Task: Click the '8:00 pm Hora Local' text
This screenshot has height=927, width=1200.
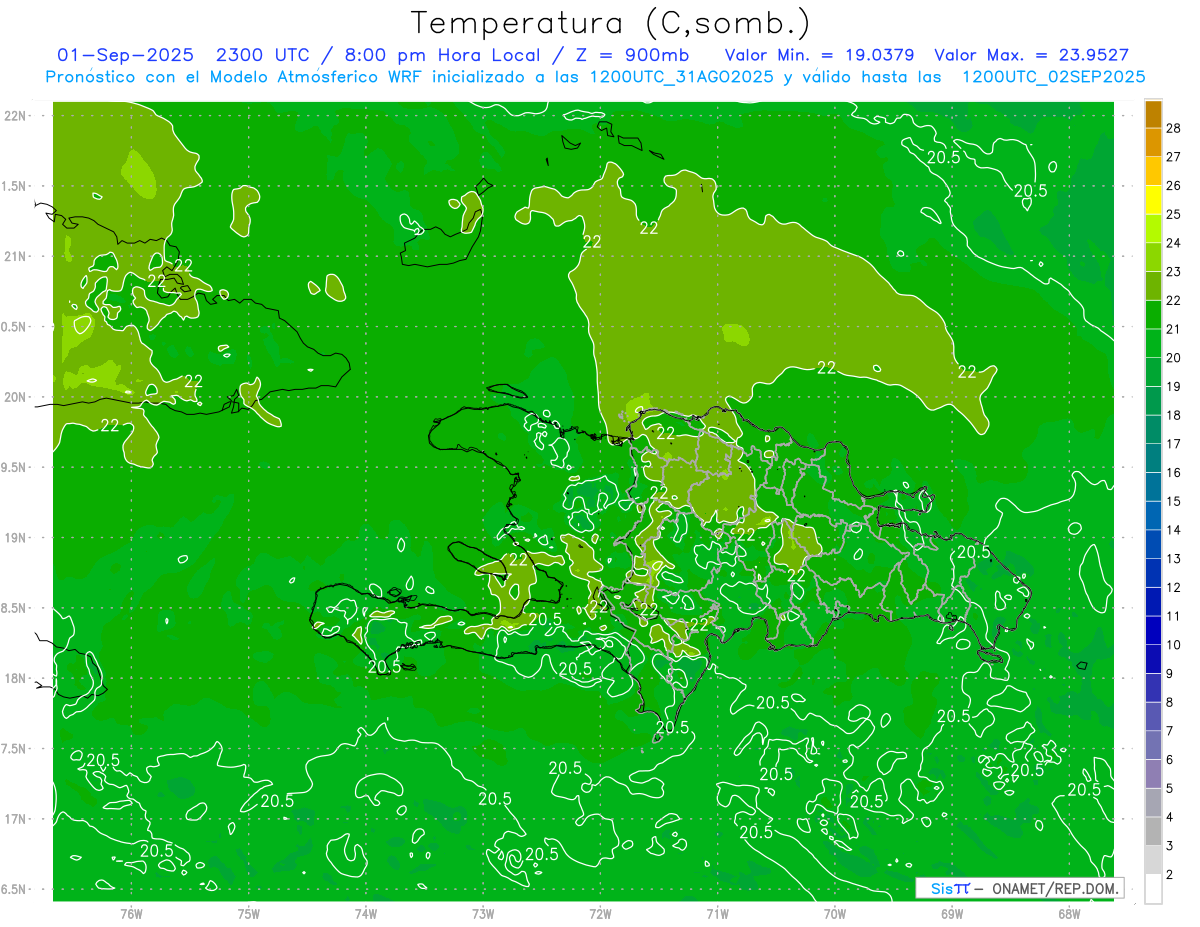Action: 443,55
